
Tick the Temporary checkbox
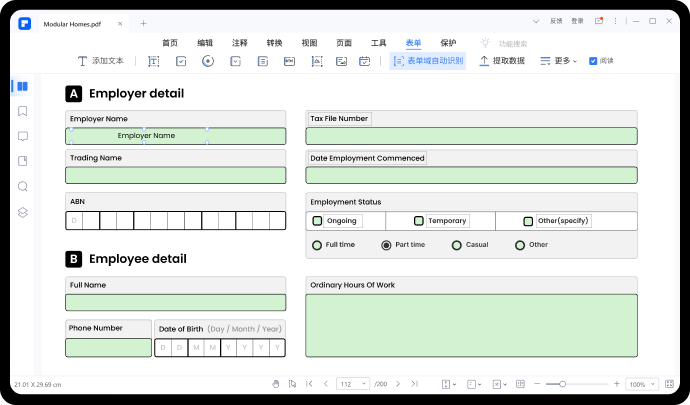pyautogui.click(x=419, y=221)
